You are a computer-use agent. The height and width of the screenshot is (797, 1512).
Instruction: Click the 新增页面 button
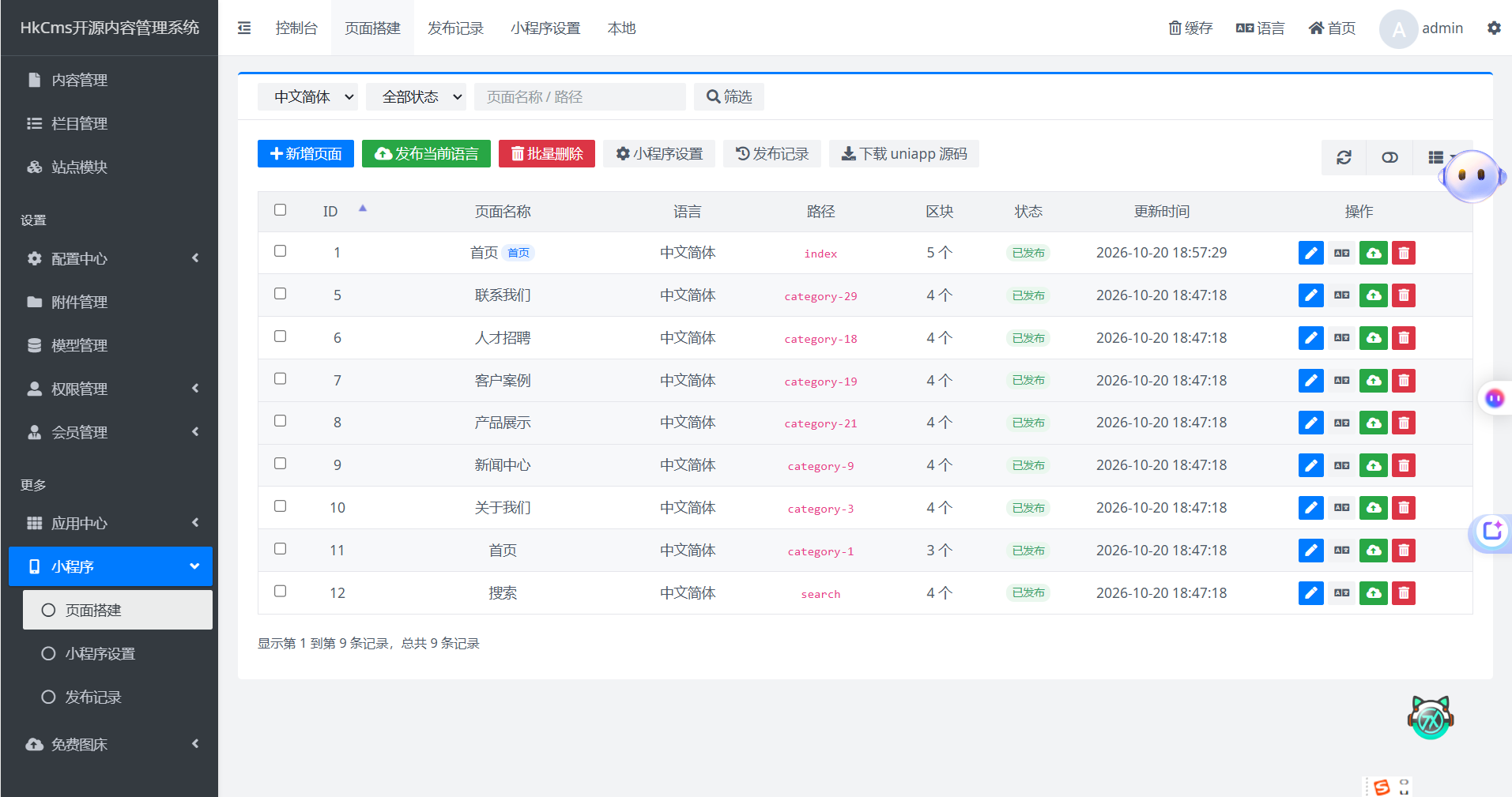click(x=306, y=153)
